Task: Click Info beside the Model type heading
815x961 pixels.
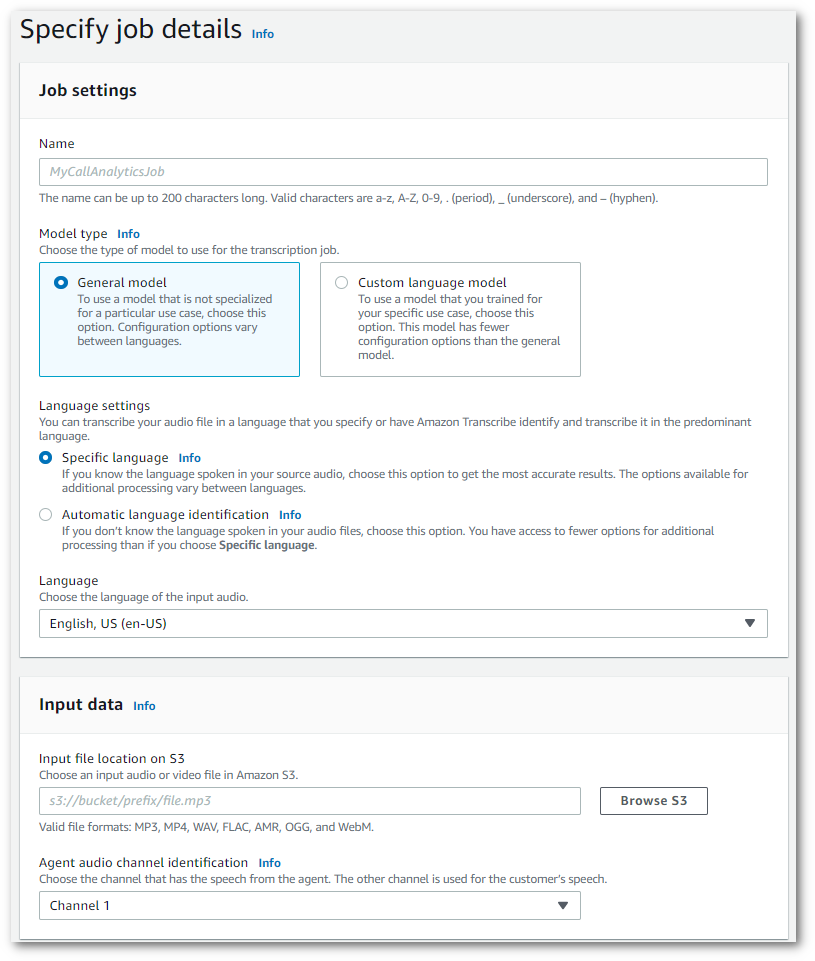Action: pos(128,233)
